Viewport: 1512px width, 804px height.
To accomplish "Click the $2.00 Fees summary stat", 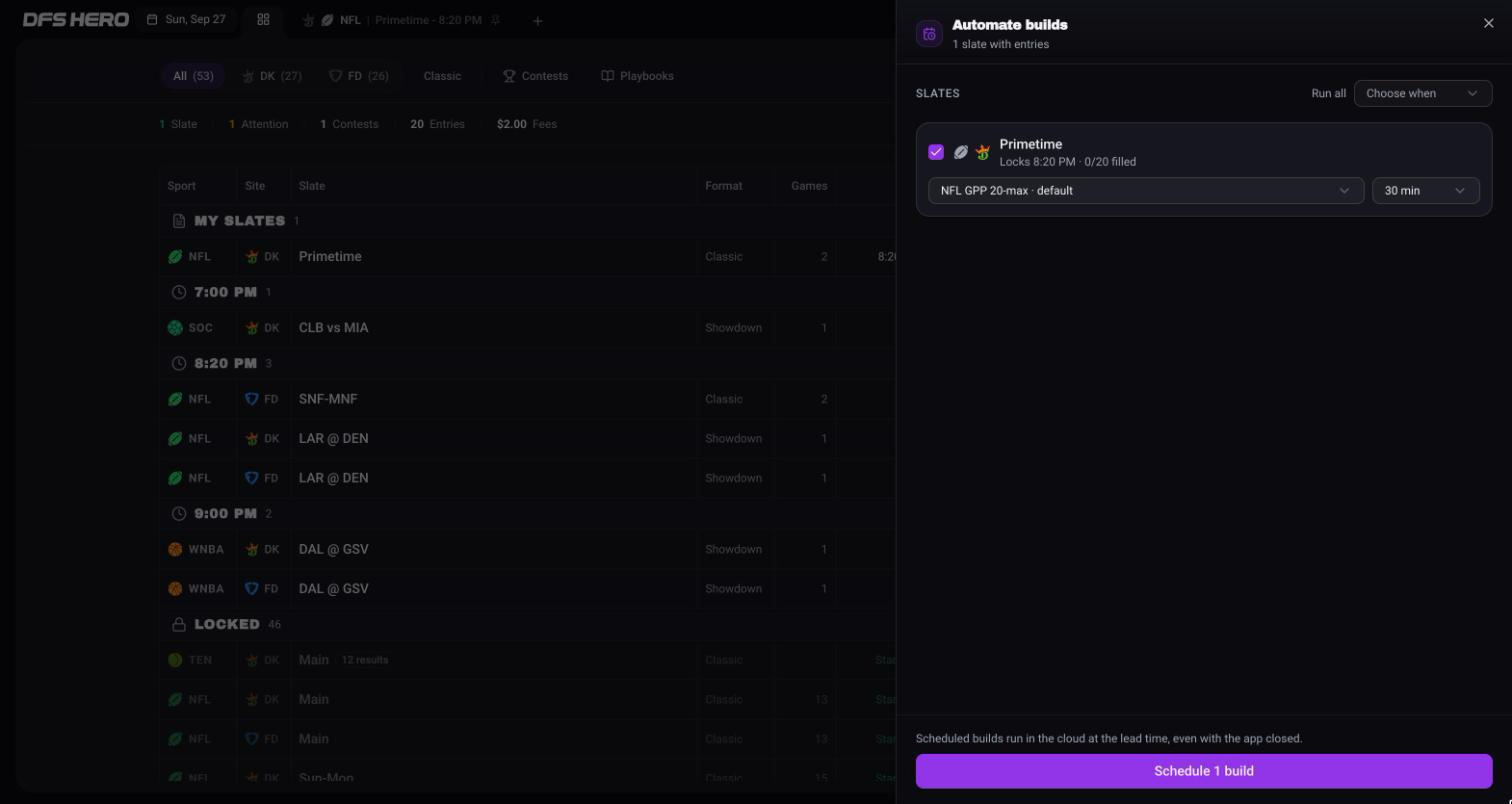I will [527, 124].
